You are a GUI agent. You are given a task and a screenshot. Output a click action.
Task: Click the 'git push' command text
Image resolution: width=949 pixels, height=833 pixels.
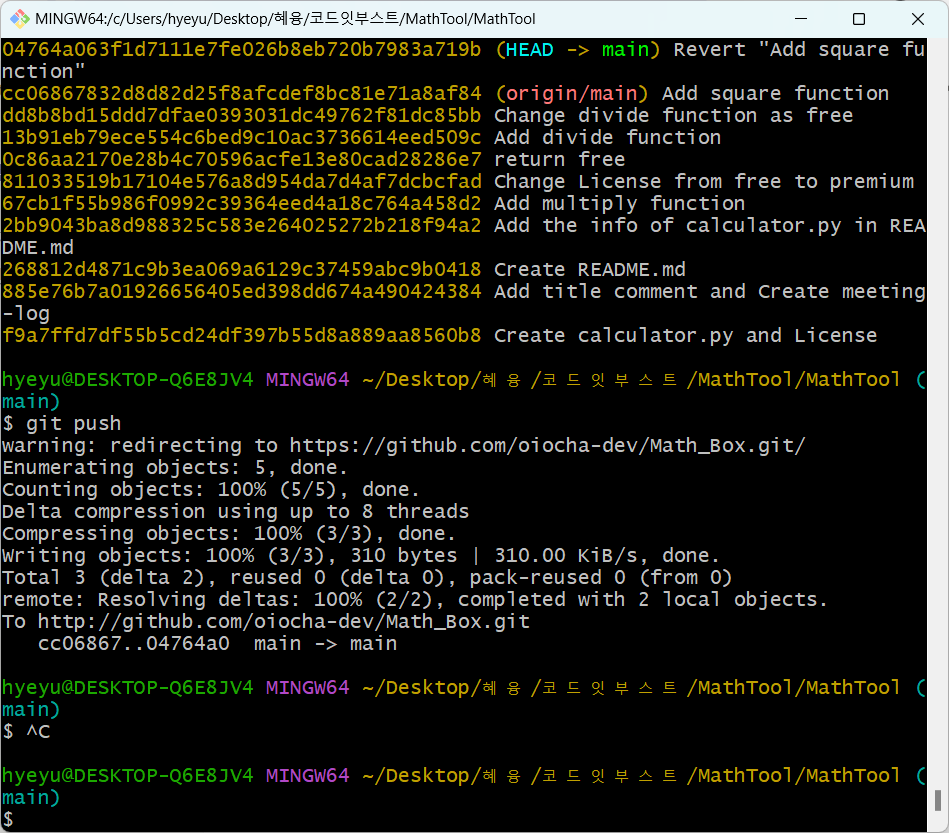pos(73,423)
